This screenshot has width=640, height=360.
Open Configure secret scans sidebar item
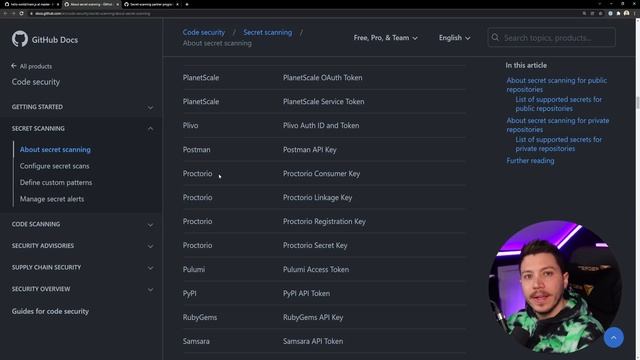coord(54,166)
